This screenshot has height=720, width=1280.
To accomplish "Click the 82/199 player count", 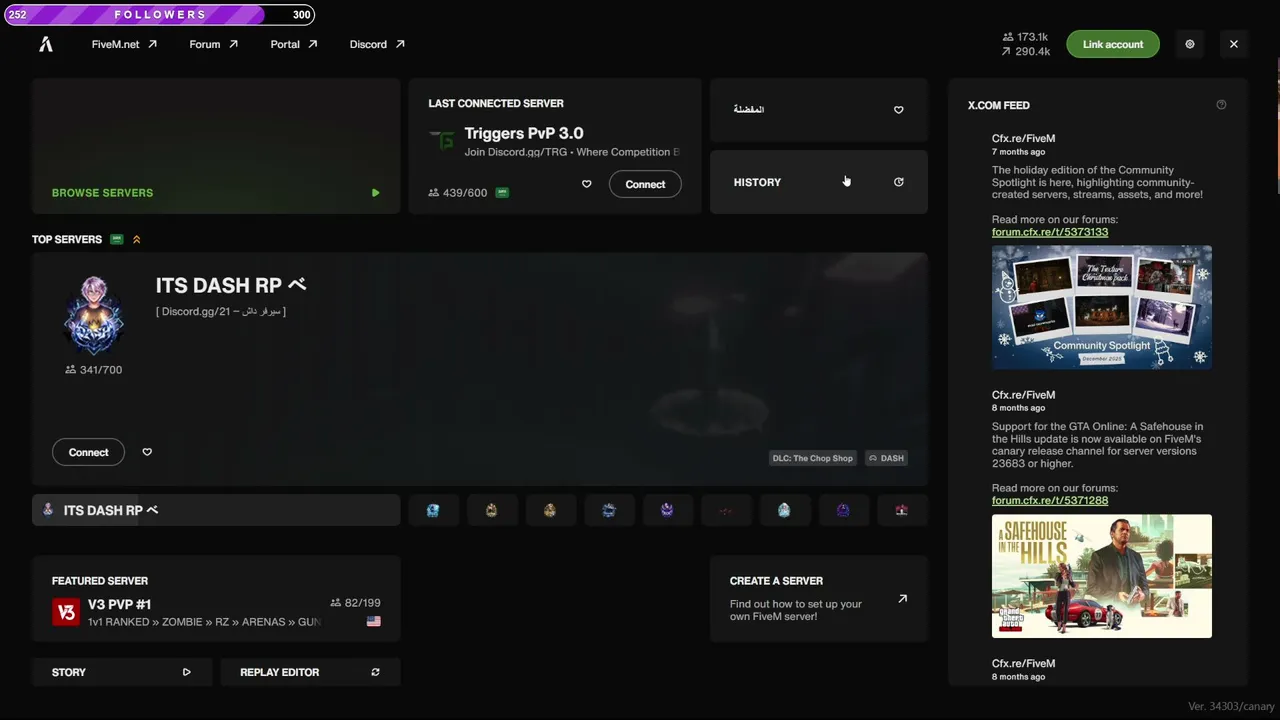I will click(355, 603).
